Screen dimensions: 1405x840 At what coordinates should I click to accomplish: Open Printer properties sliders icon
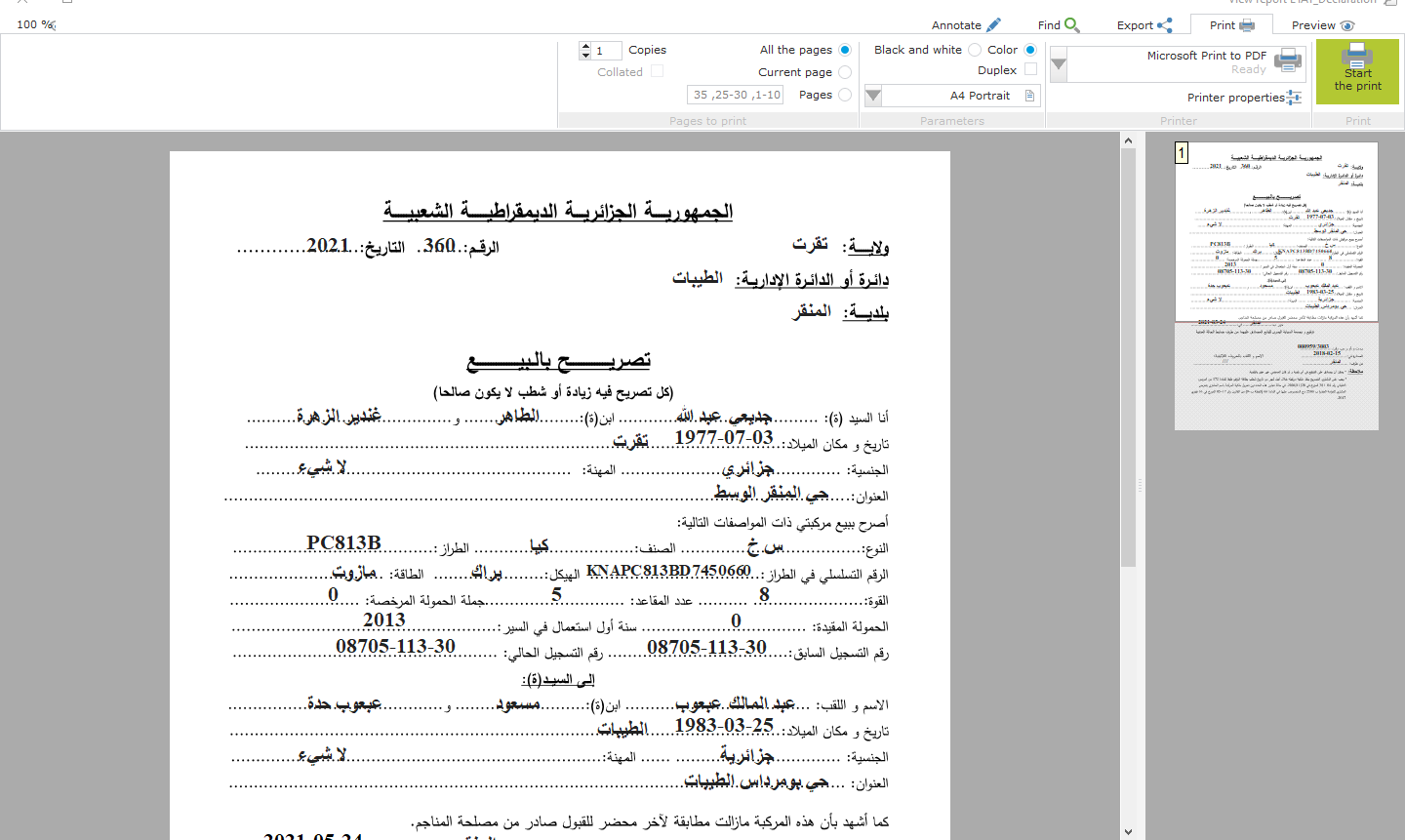[x=1294, y=98]
